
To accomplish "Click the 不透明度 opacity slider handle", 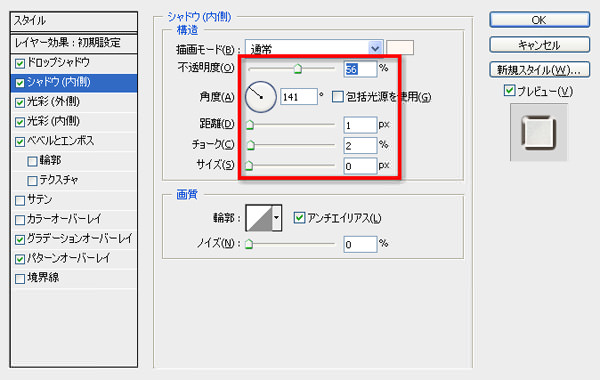I will pos(297,69).
